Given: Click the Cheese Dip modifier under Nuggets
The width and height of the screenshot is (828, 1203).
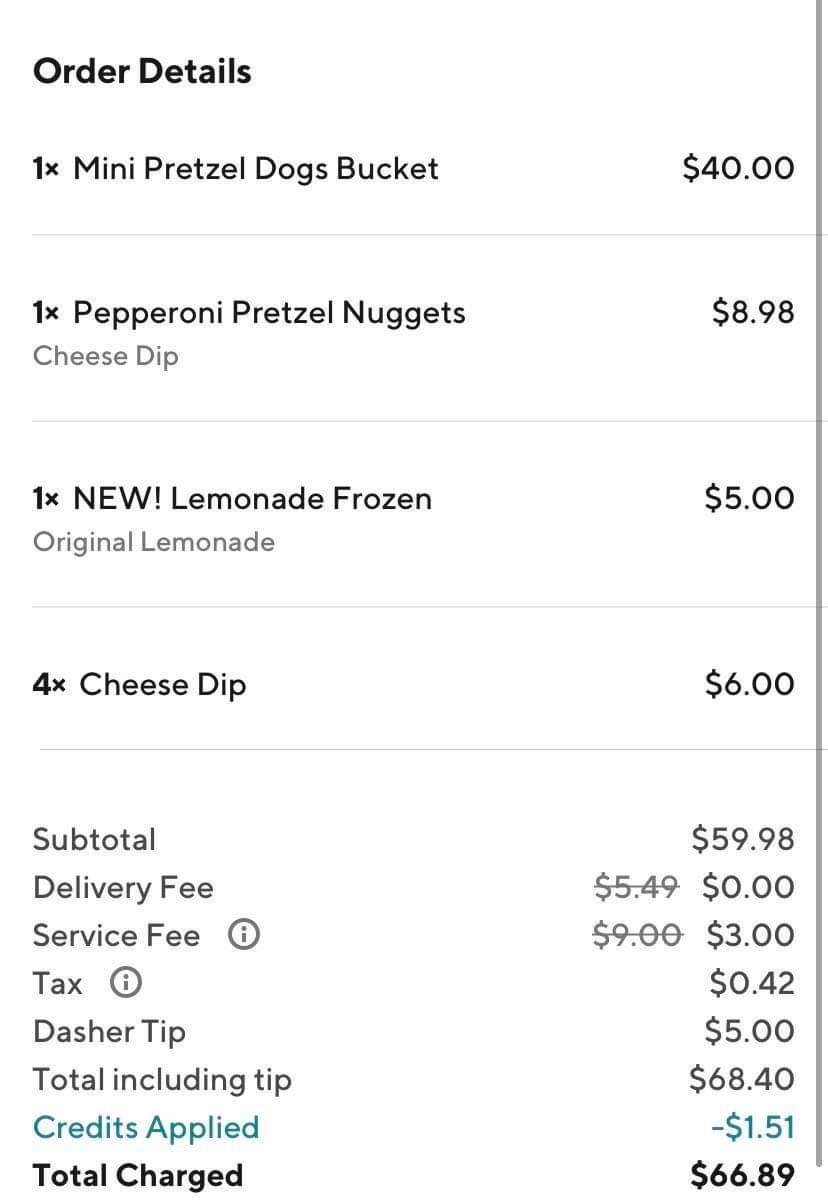Looking at the screenshot, I should [106, 356].
